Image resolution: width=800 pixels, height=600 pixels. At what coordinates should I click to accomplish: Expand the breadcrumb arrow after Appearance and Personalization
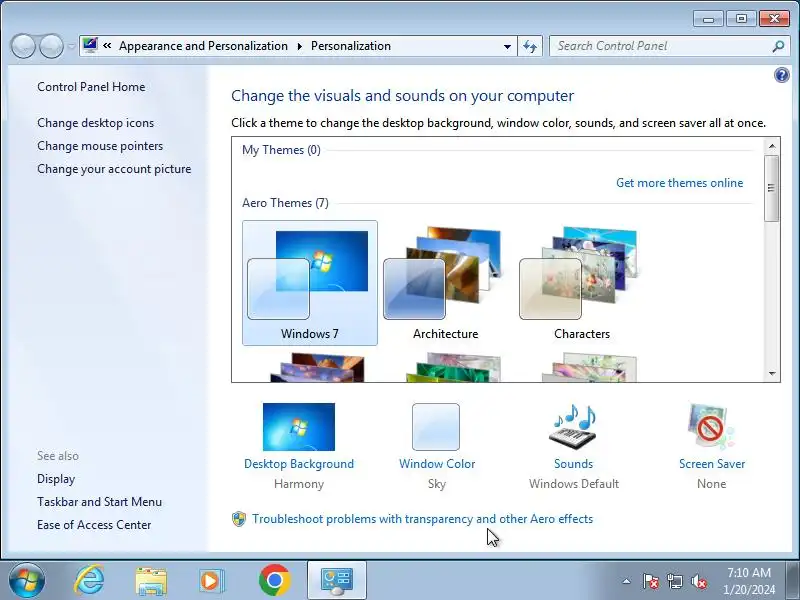click(x=299, y=46)
